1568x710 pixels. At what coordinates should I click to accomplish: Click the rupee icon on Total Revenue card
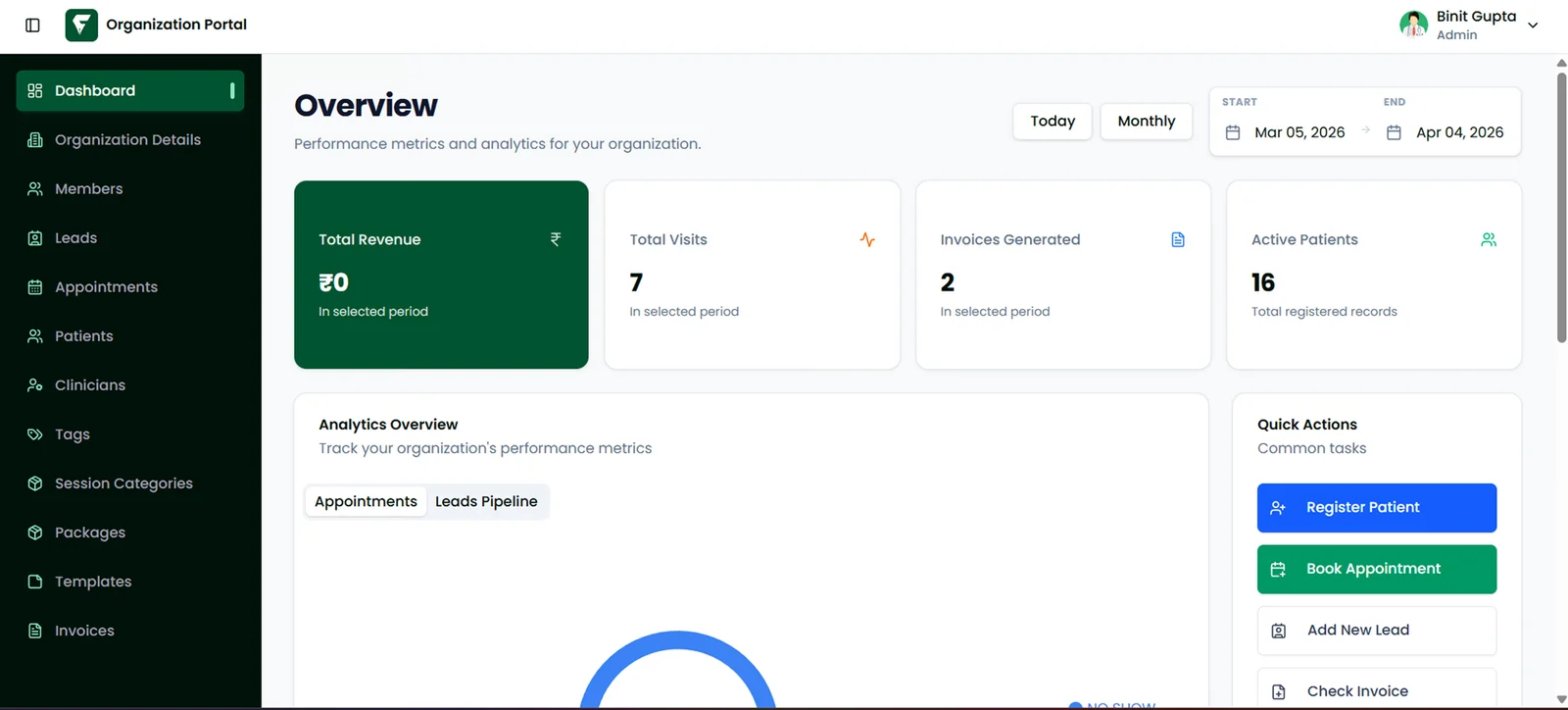[x=556, y=239]
